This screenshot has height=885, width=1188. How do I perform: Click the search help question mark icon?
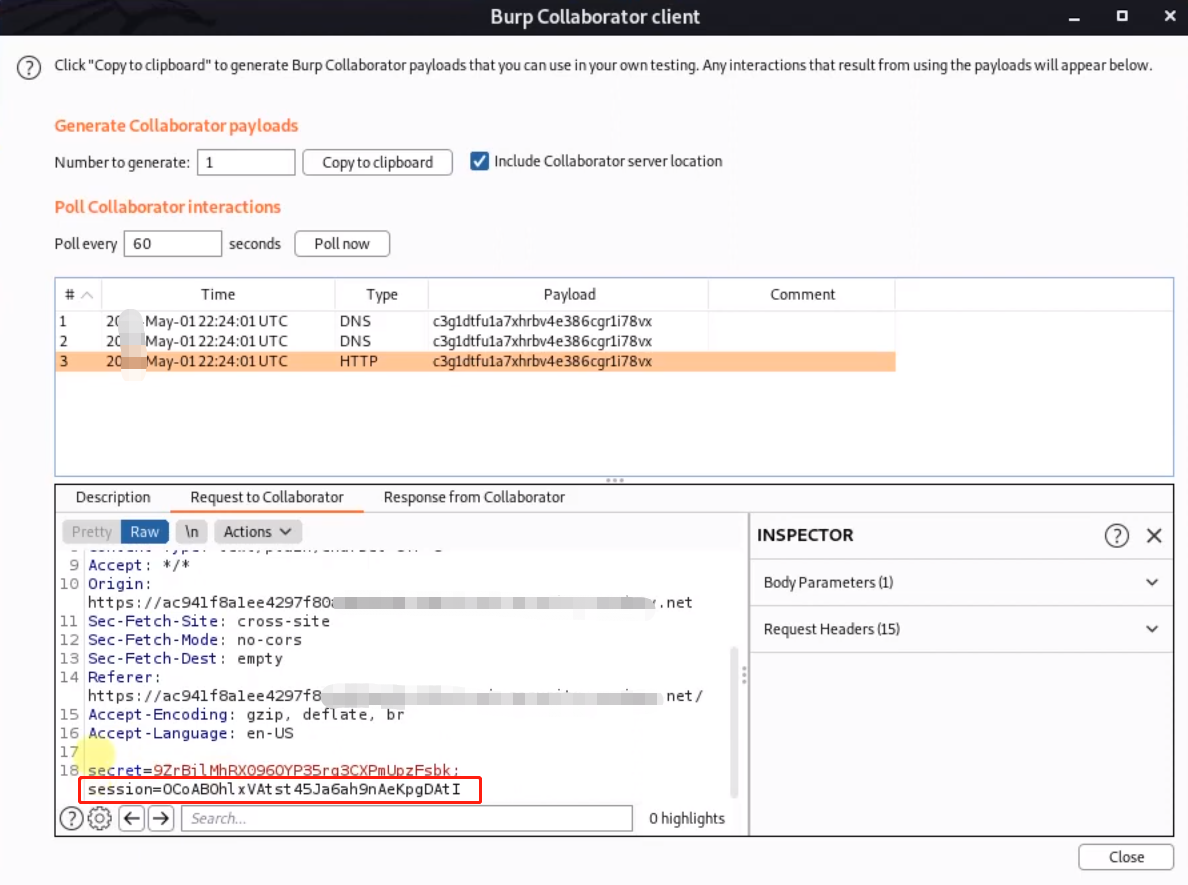click(x=70, y=819)
